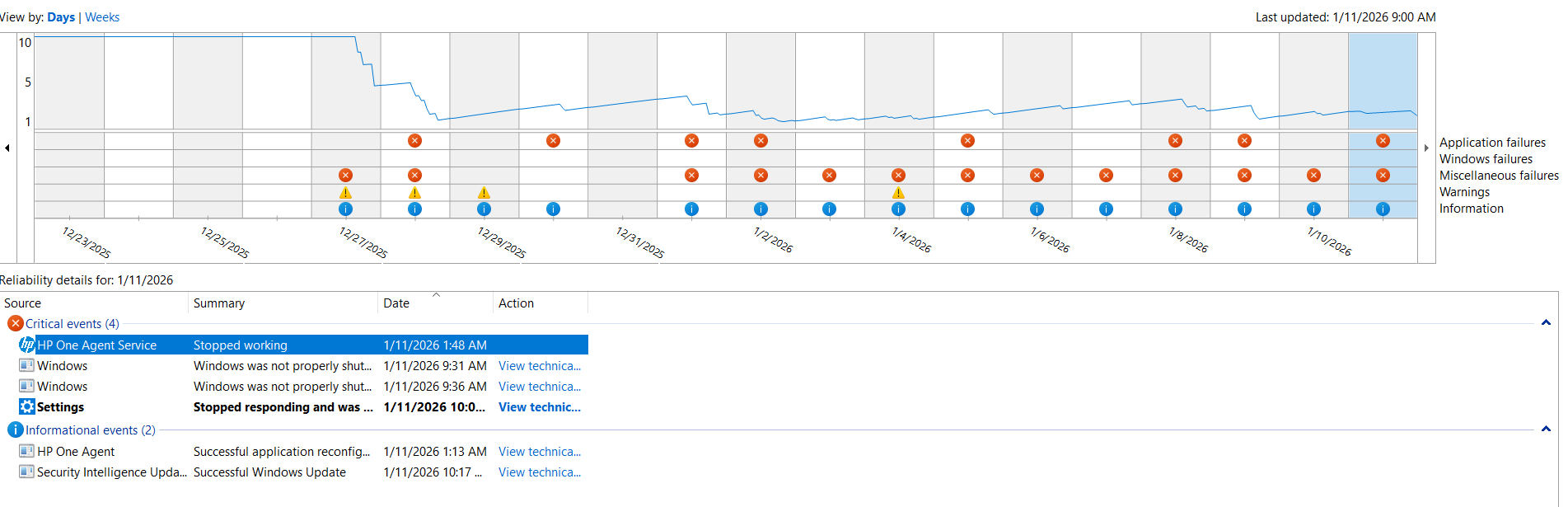Click the application failure icon for 12/28/2025
Viewport: 1568px width, 507px height.
point(414,141)
